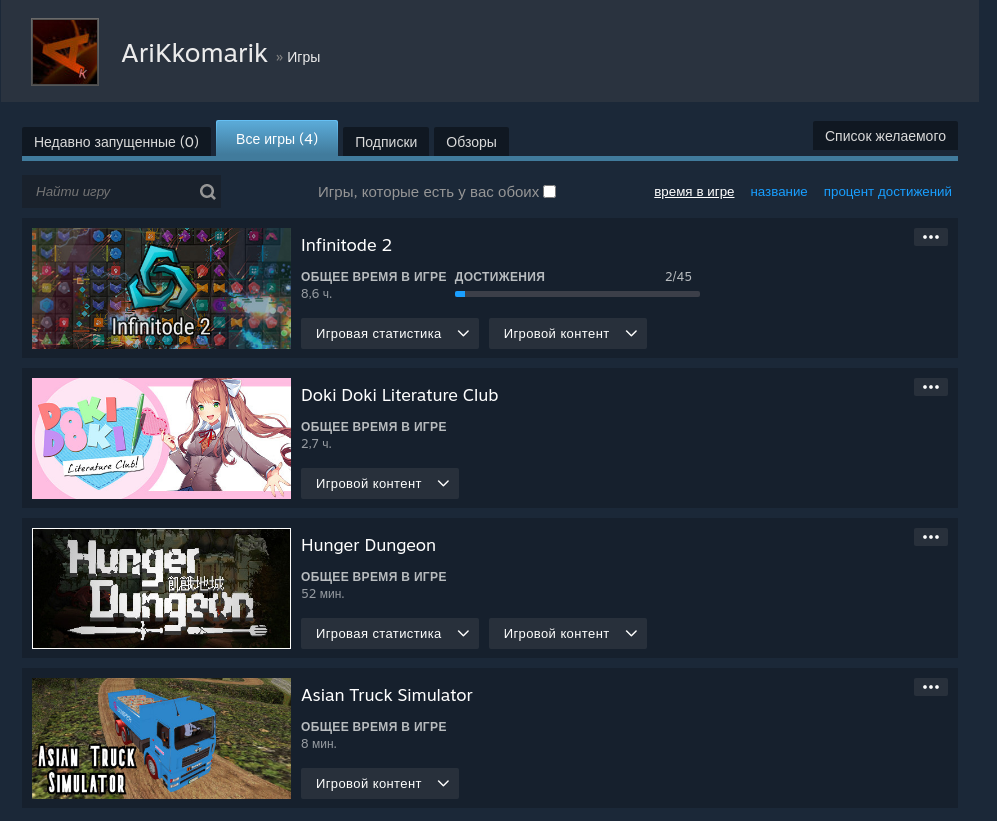Image resolution: width=997 pixels, height=821 pixels.
Task: Open the Hunger Dungeon cover image
Action: pyautogui.click(x=162, y=588)
